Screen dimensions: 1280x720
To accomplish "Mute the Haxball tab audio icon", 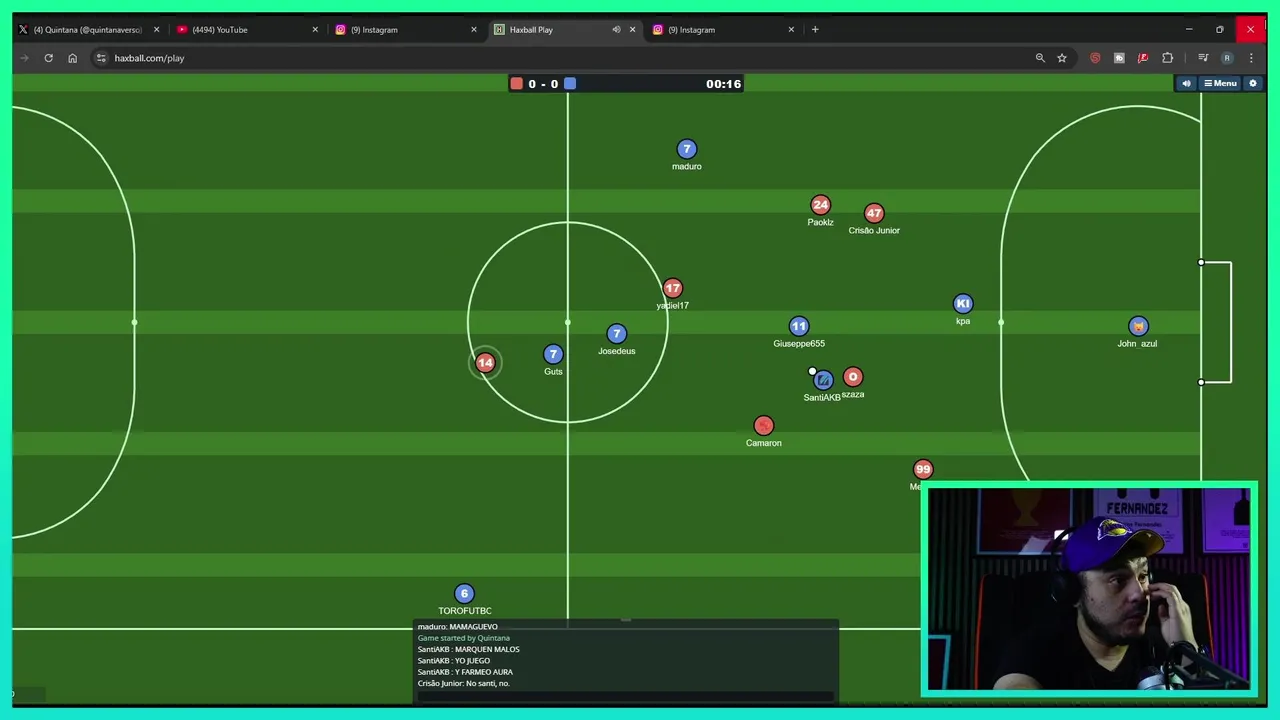I will (x=616, y=30).
